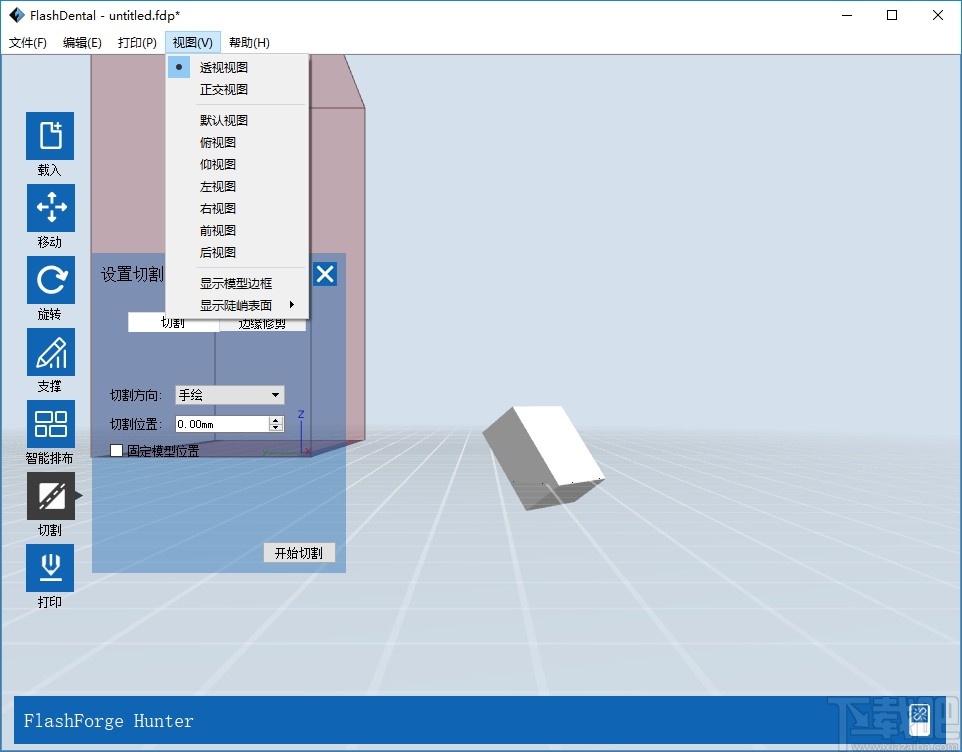The height and width of the screenshot is (752, 962).
Task: Select the 旋转 (Rotate) tool icon
Action: tap(51, 280)
